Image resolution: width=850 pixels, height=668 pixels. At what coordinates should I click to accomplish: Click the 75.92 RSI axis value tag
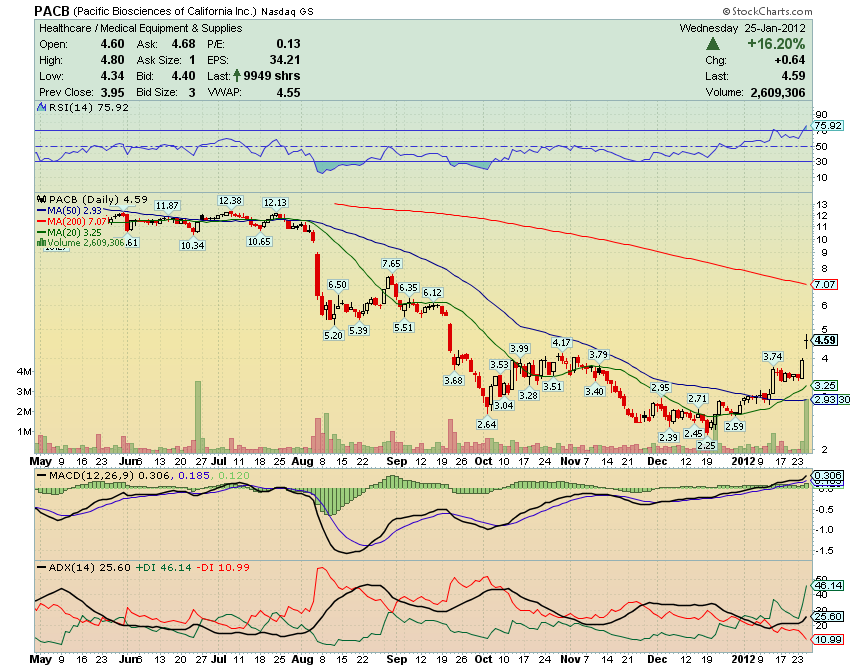pos(828,126)
